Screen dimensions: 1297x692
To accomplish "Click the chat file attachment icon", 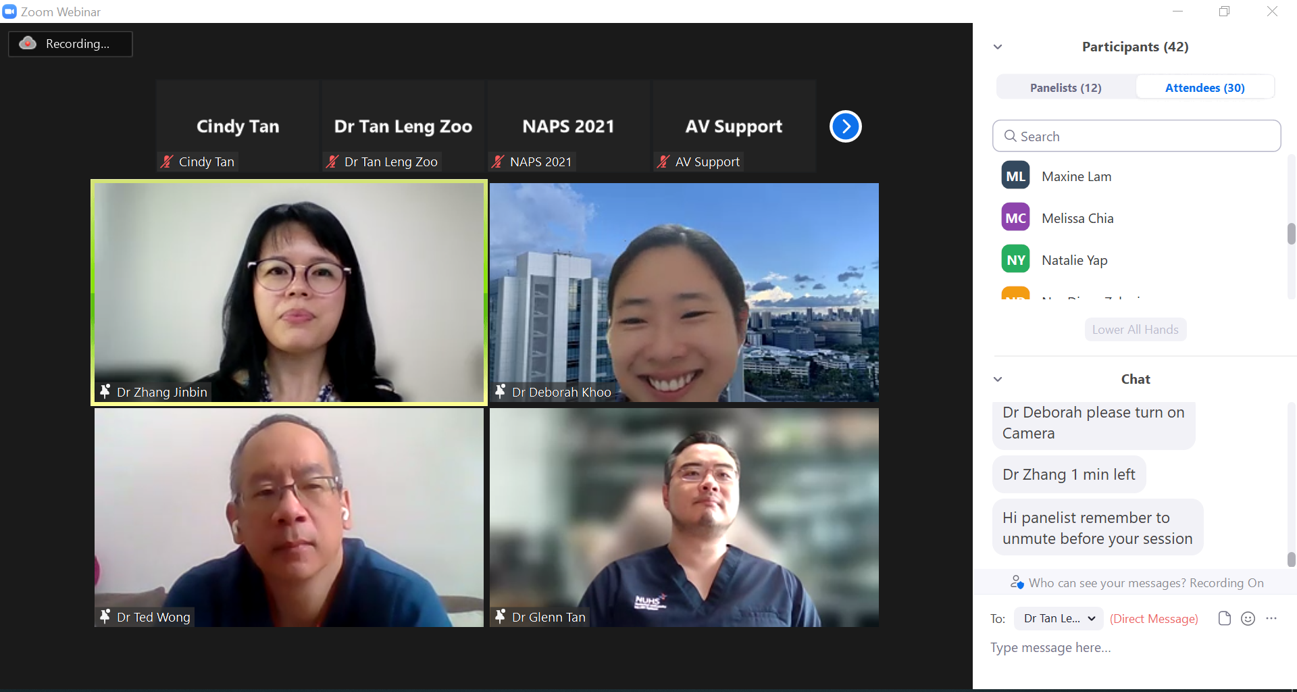I will click(x=1224, y=619).
